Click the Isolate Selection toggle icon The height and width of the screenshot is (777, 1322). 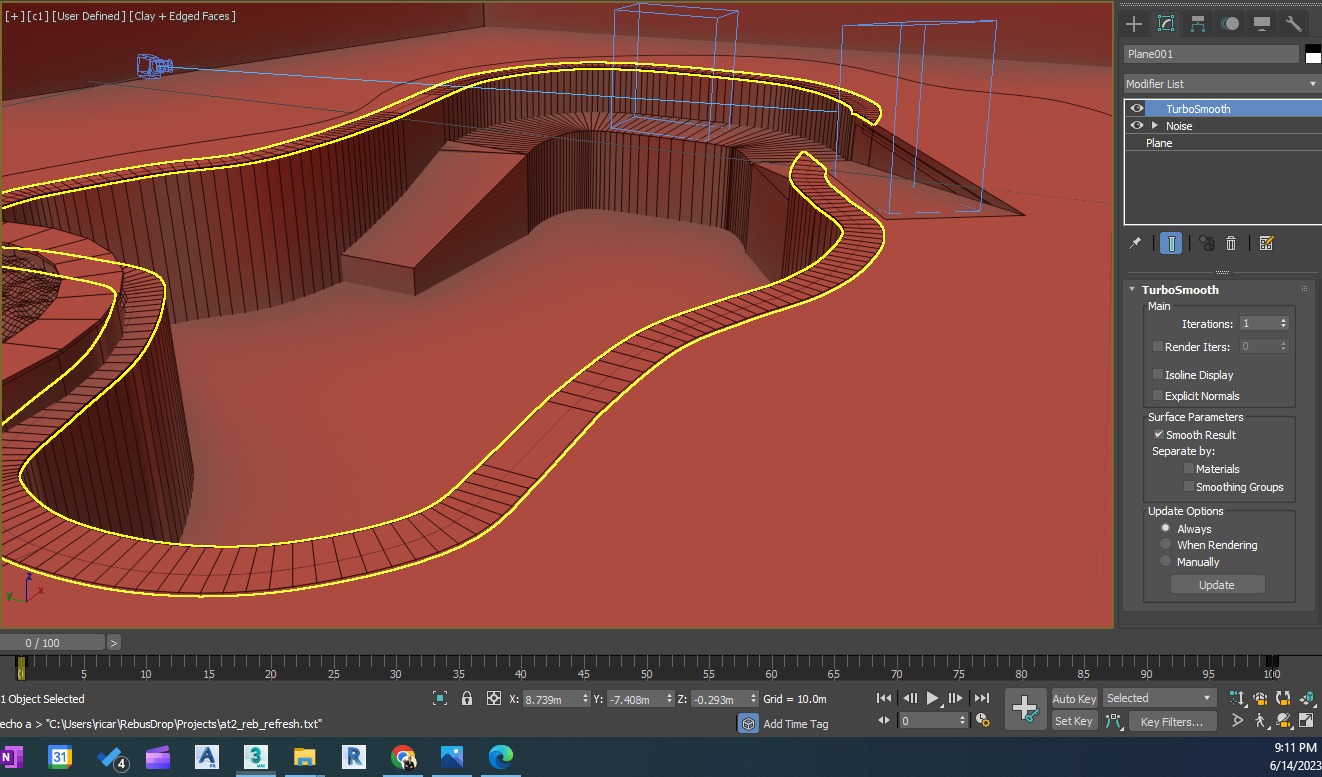pyautogui.click(x=440, y=698)
